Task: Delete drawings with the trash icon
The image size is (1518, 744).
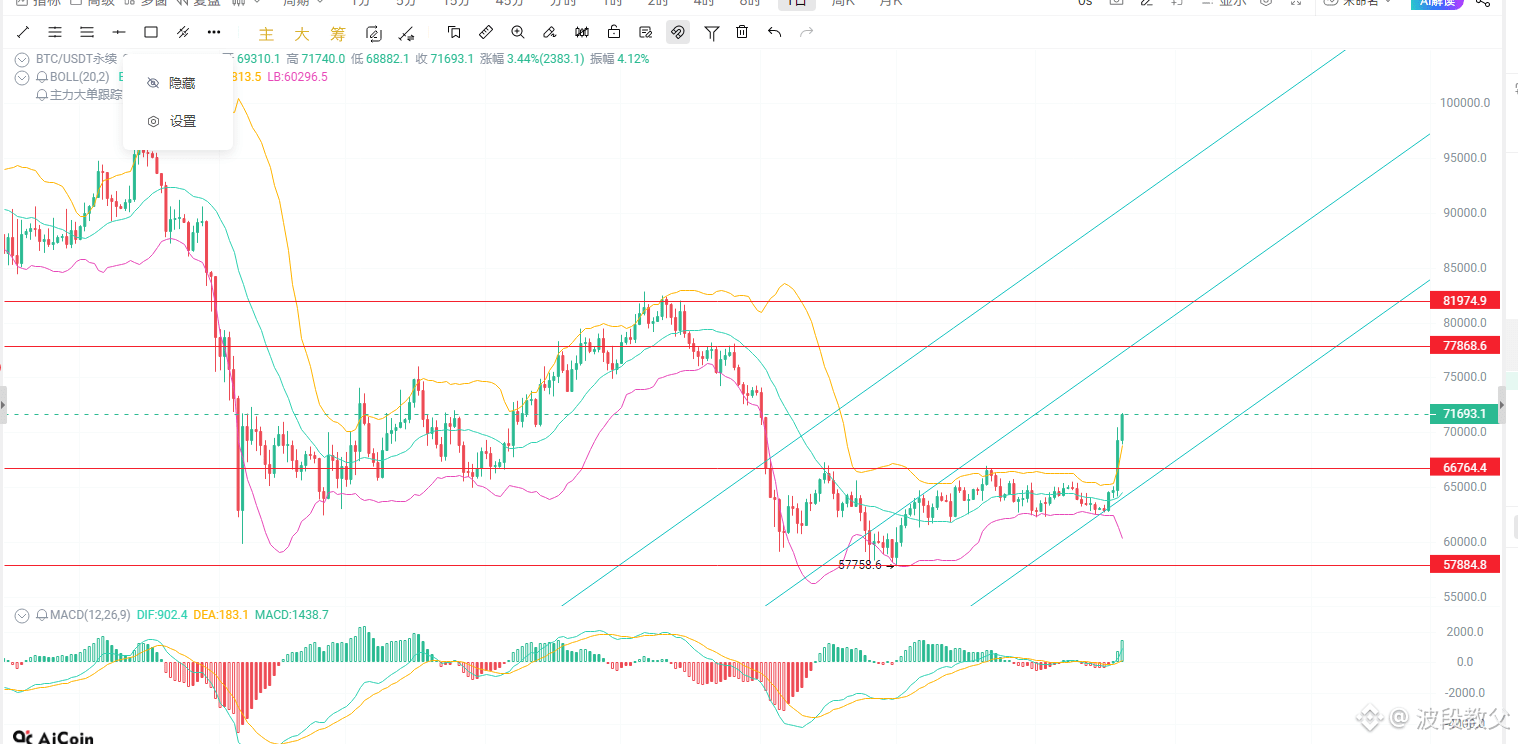Action: pyautogui.click(x=742, y=32)
